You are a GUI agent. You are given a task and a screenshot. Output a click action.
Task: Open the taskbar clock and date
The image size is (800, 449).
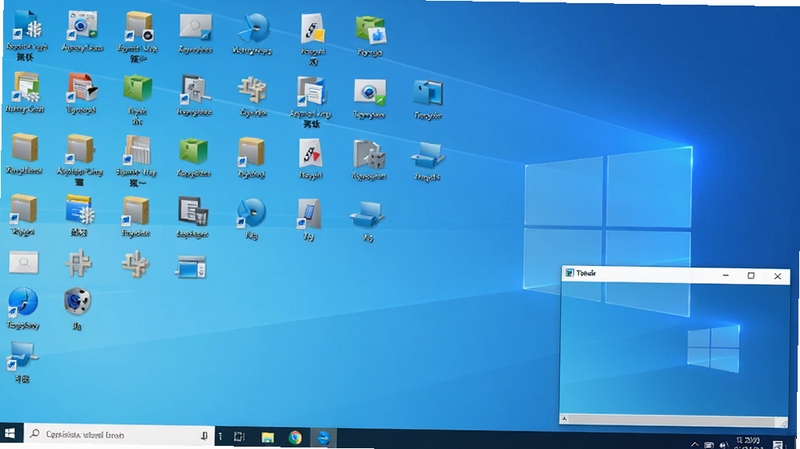748,443
